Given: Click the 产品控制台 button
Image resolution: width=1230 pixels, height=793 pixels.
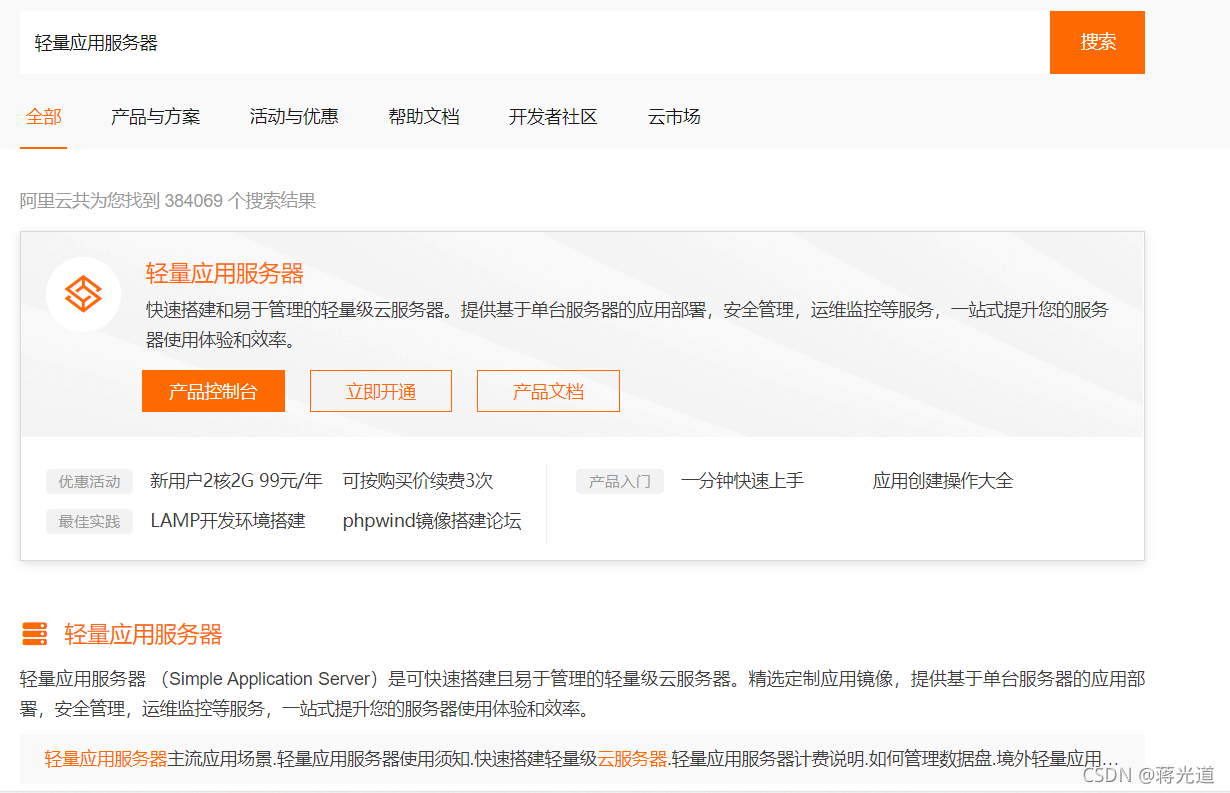Looking at the screenshot, I should (x=213, y=391).
